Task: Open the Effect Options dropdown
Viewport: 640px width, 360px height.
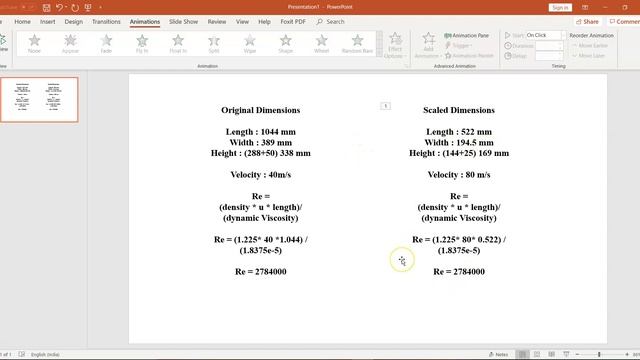Action: click(395, 45)
